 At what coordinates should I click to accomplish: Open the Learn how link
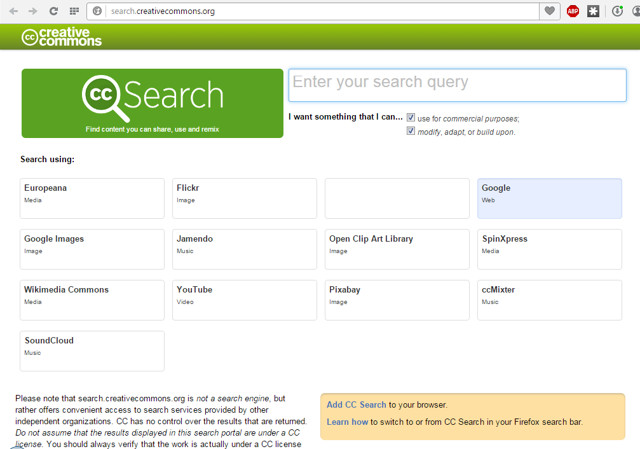347,422
